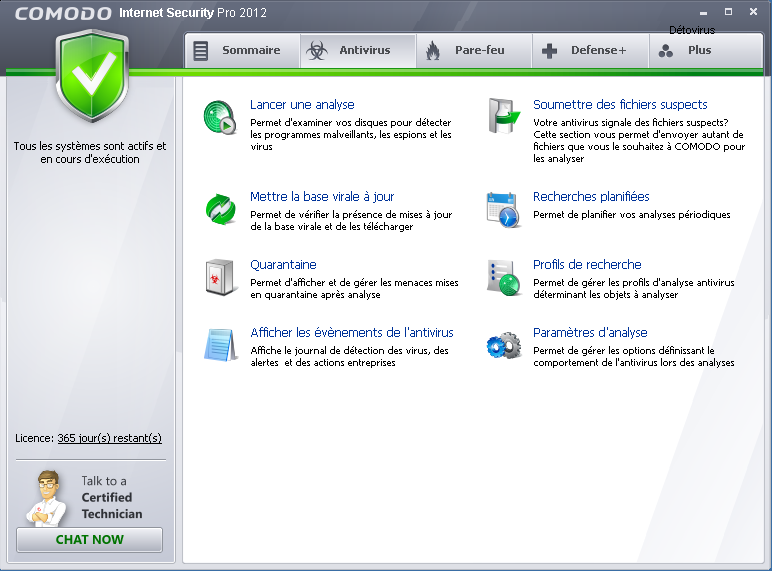Minimize the COMODO window
Image resolution: width=772 pixels, height=571 pixels.
click(703, 12)
